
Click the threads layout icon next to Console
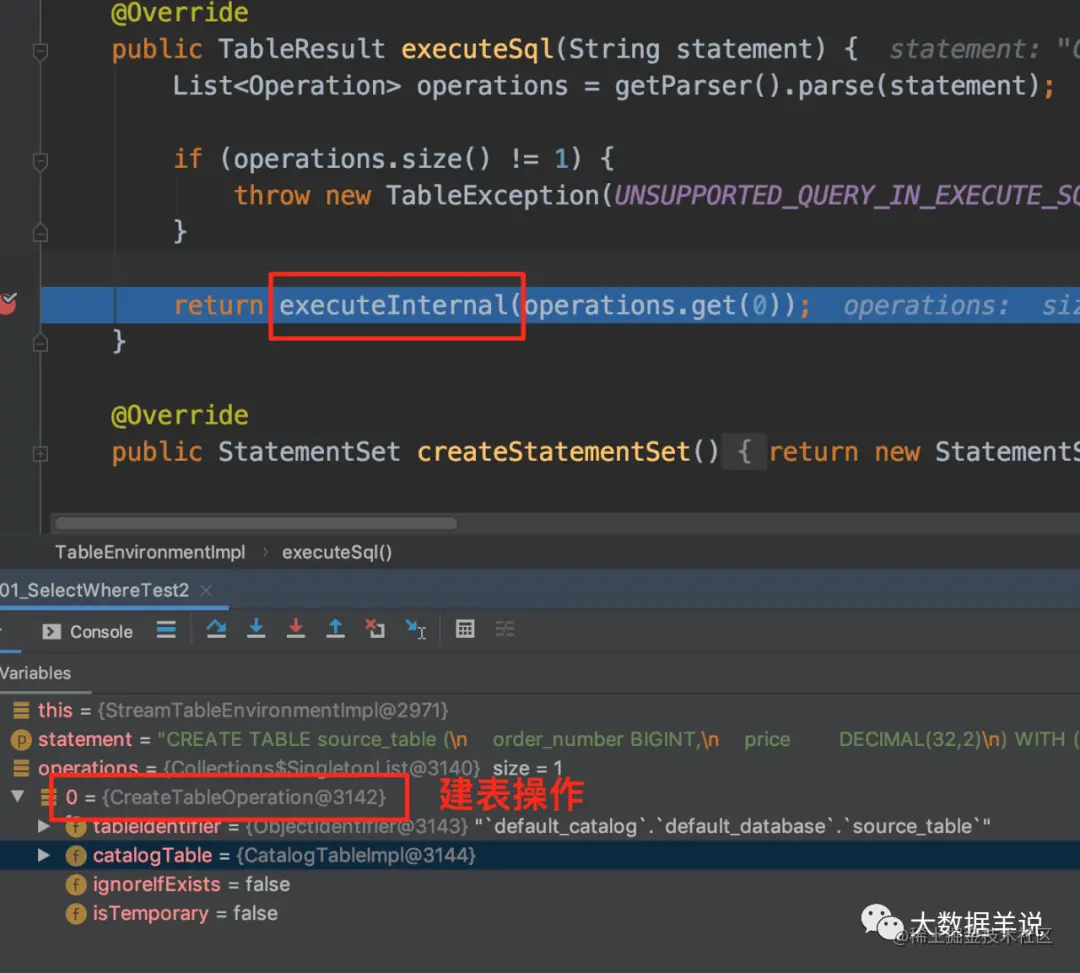point(166,629)
